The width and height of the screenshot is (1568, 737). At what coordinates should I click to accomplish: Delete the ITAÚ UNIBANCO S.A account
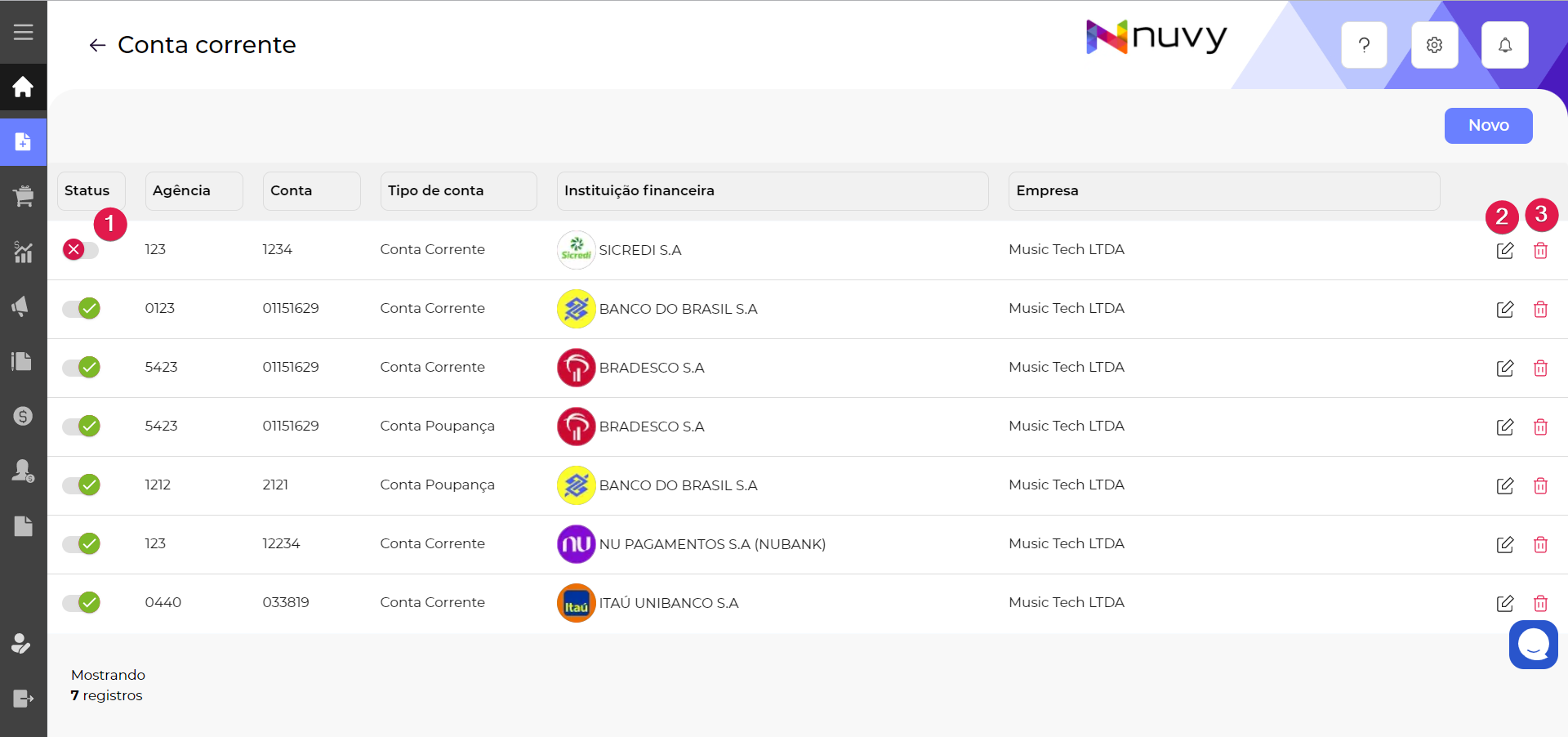point(1540,604)
